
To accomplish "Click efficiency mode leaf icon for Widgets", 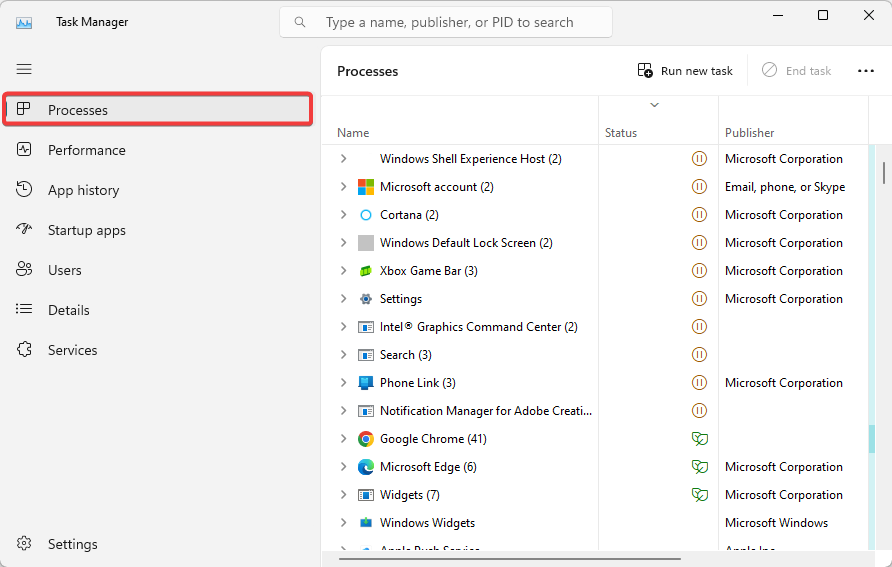I will click(700, 495).
